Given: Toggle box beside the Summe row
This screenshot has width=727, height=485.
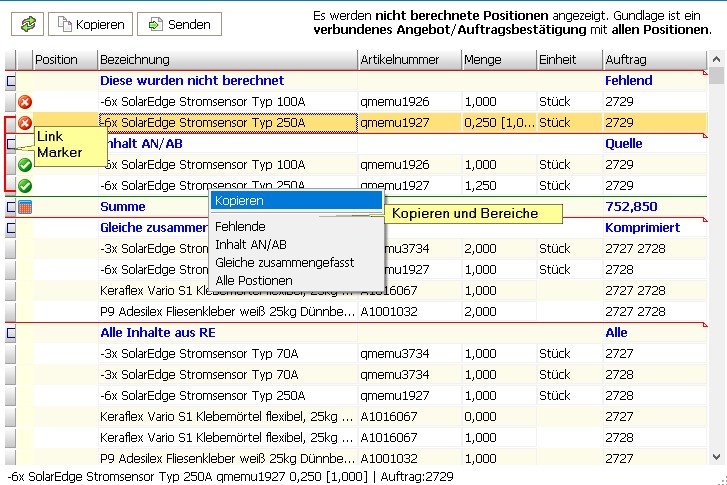Looking at the screenshot, I should [x=11, y=207].
